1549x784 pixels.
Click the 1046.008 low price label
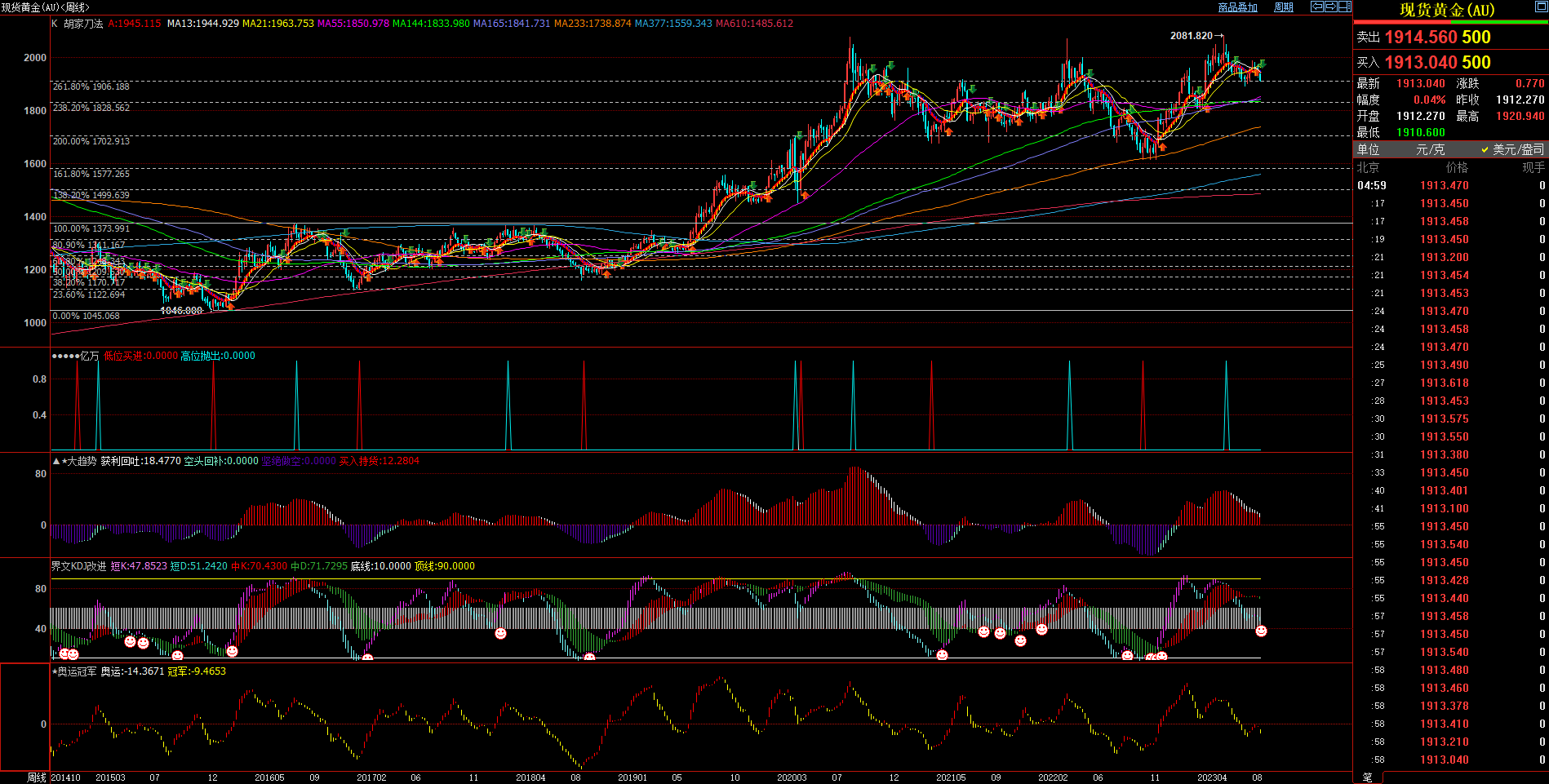click(x=181, y=311)
